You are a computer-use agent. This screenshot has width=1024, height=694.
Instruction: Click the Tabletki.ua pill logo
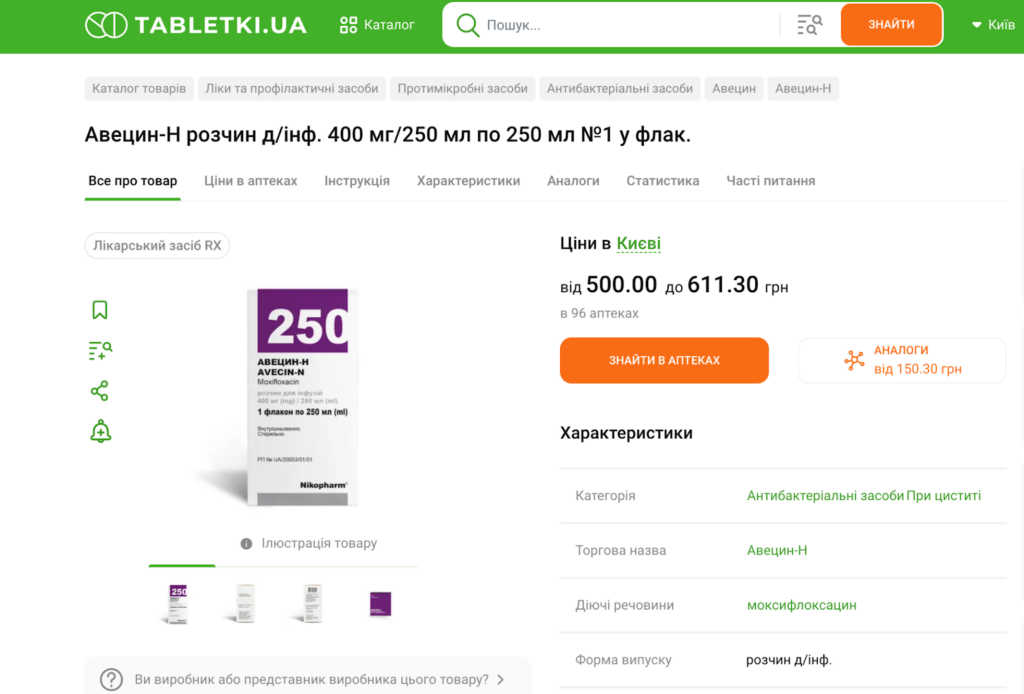(105, 25)
